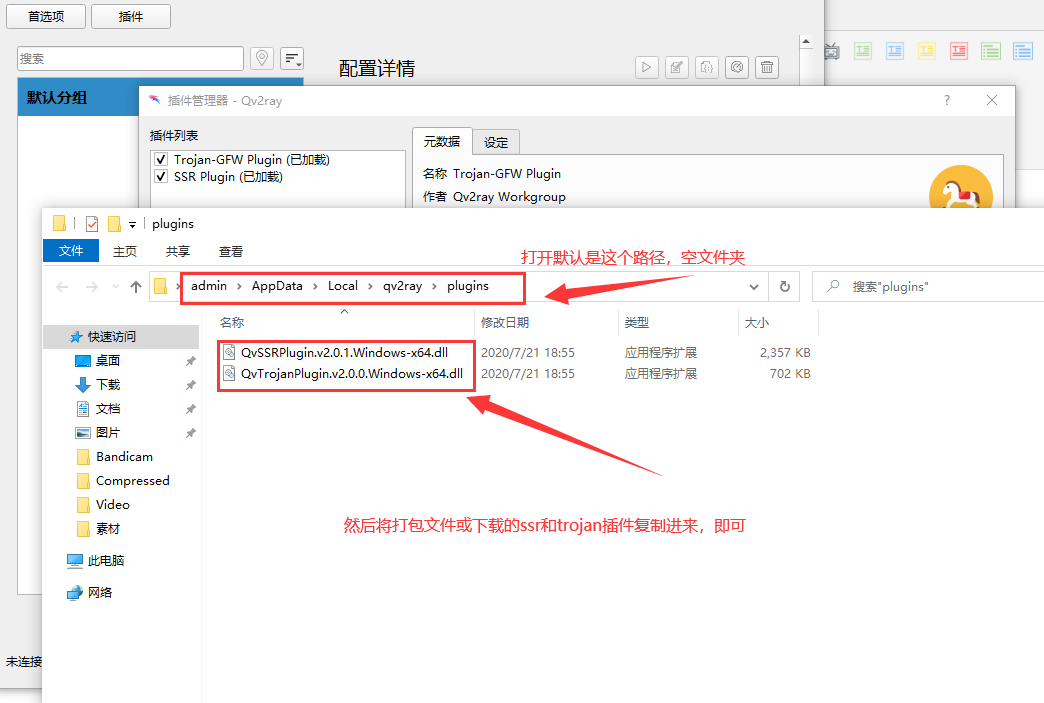Click the help question mark in 插件管理器
The image size is (1044, 703).
[947, 101]
